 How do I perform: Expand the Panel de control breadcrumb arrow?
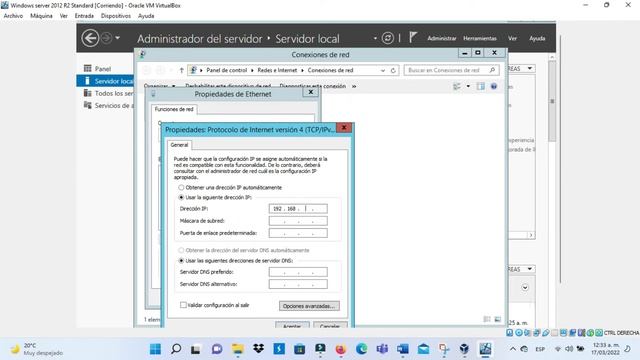tap(252, 70)
